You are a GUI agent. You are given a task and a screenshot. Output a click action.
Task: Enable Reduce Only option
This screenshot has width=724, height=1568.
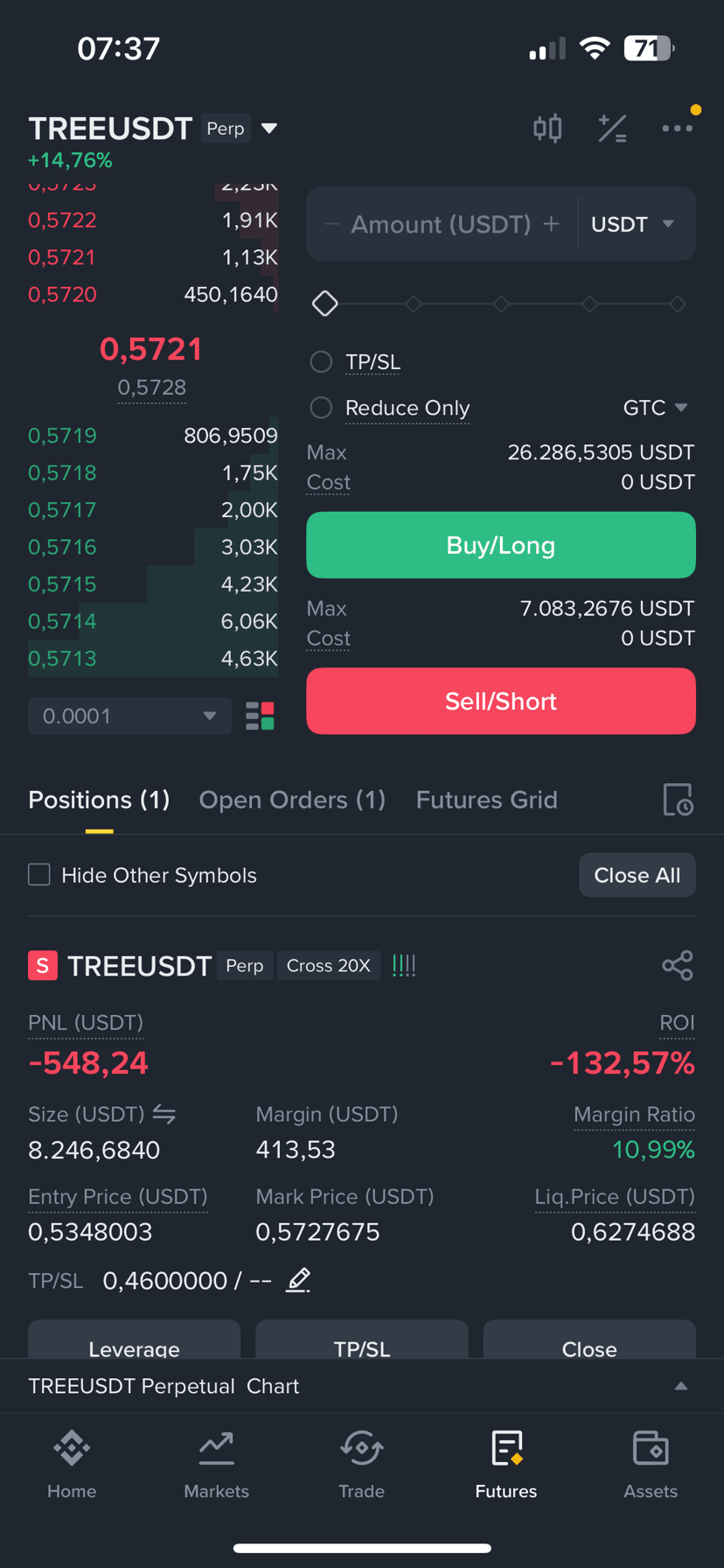[x=321, y=408]
